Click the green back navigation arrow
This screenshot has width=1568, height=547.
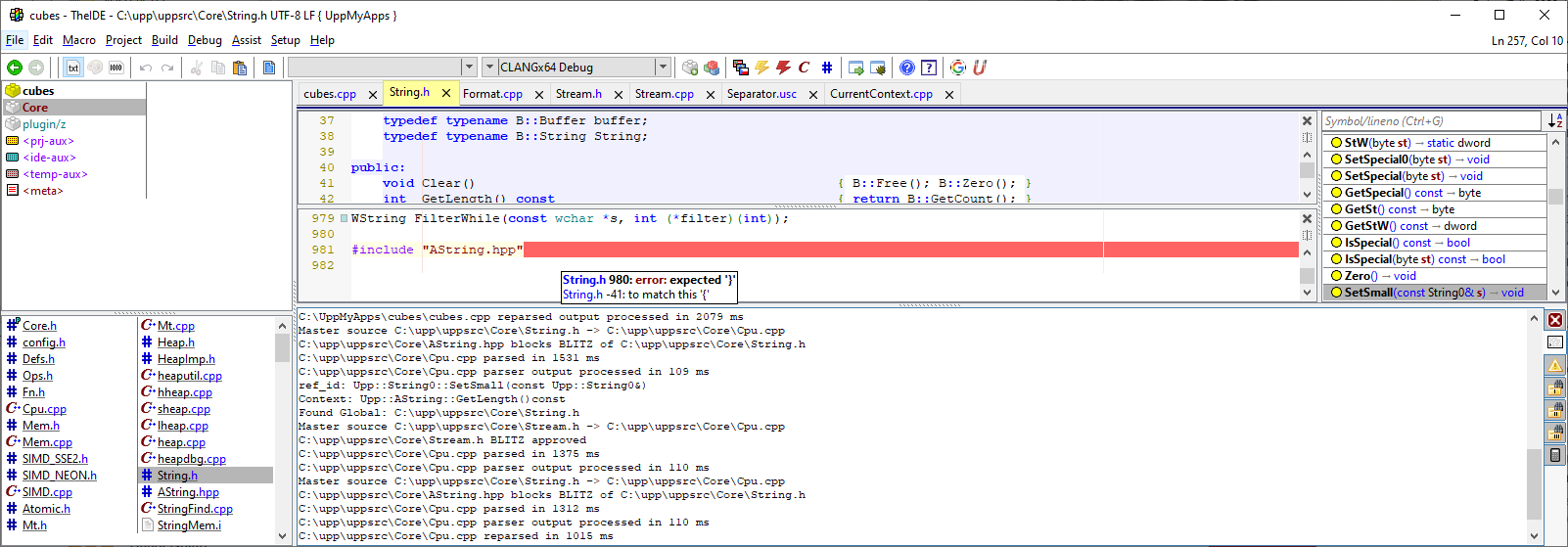[x=15, y=68]
